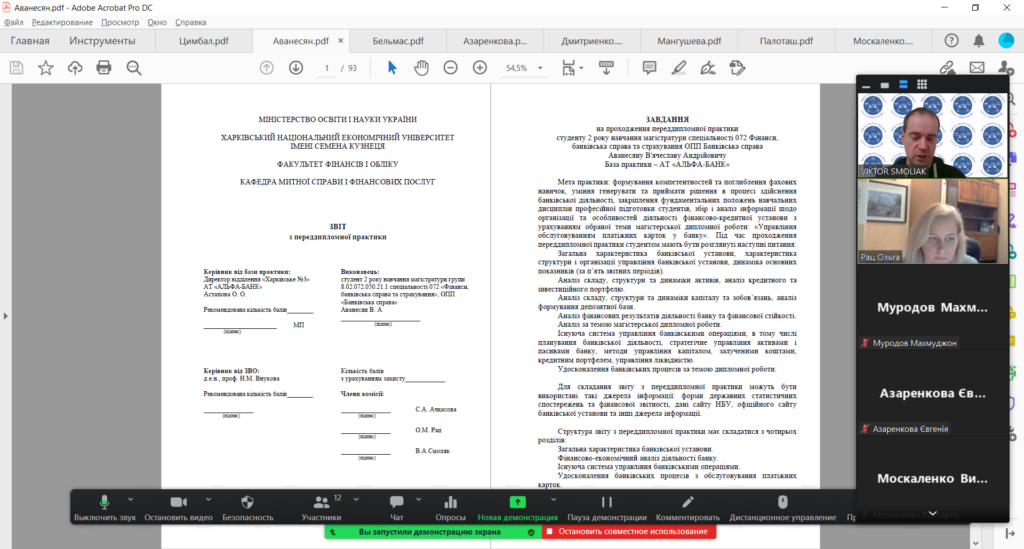Open the search magnifier tool
This screenshot has width=1024, height=549.
pos(134,68)
